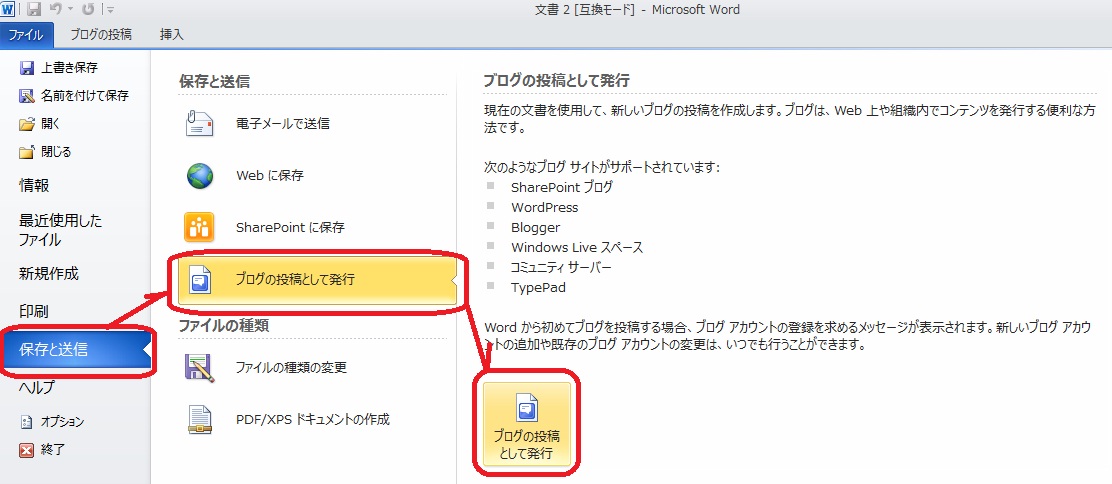The width and height of the screenshot is (1112, 484).
Task: Select SharePoint に保存 option
Action: pos(290,228)
